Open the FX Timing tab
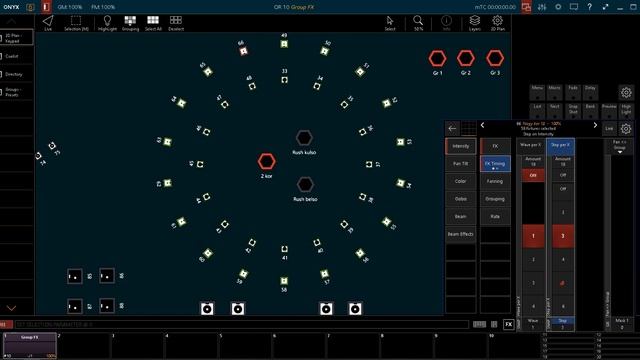Viewport: 640px width, 360px height. (x=495, y=164)
